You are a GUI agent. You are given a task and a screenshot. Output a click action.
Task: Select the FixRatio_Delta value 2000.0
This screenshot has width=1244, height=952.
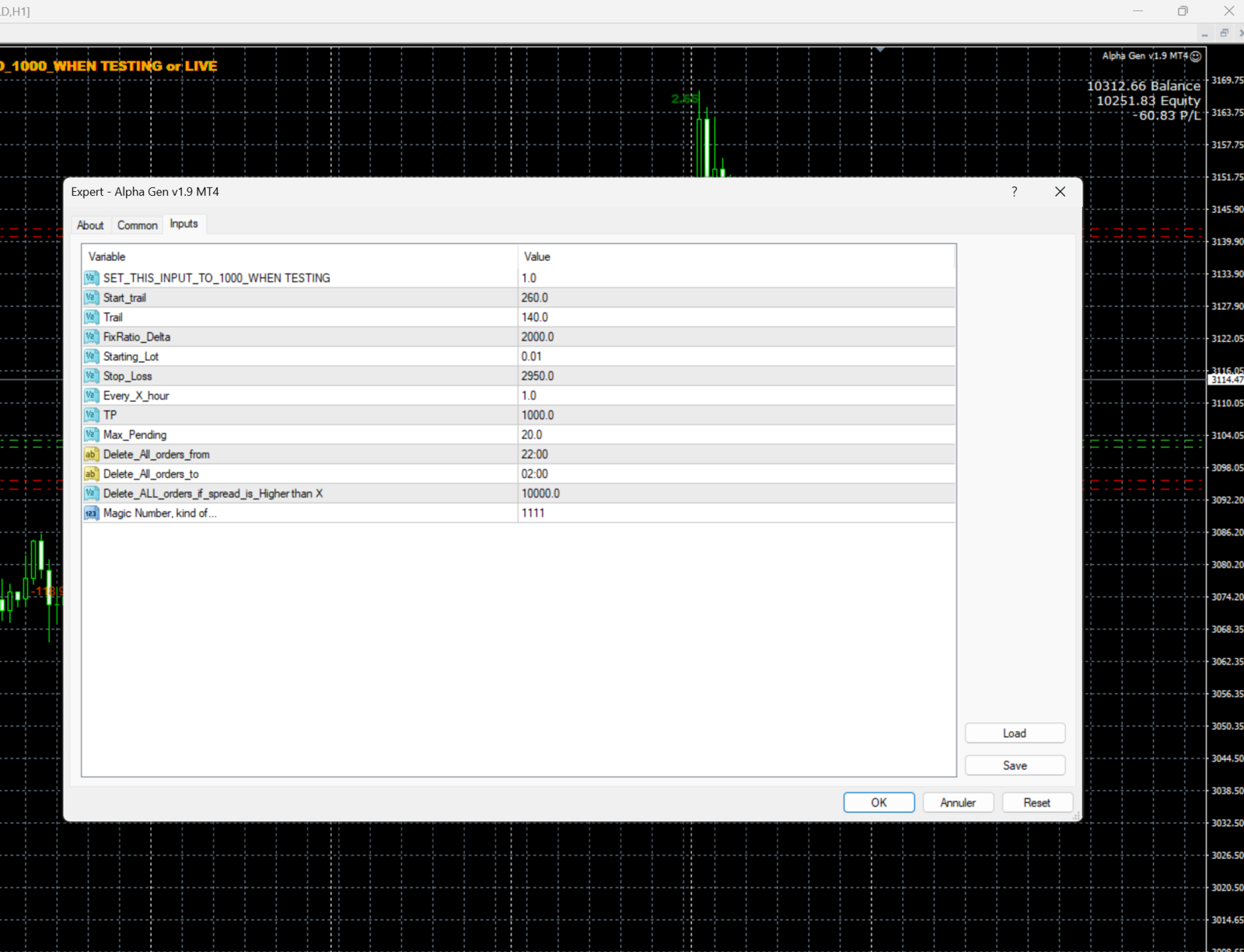pos(537,337)
